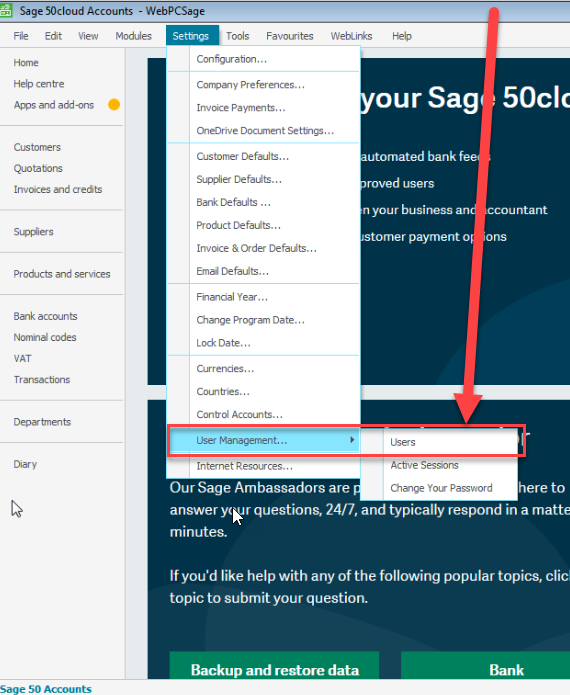The image size is (570, 695).
Task: Open Help centre in sidebar
Action: 39,84
